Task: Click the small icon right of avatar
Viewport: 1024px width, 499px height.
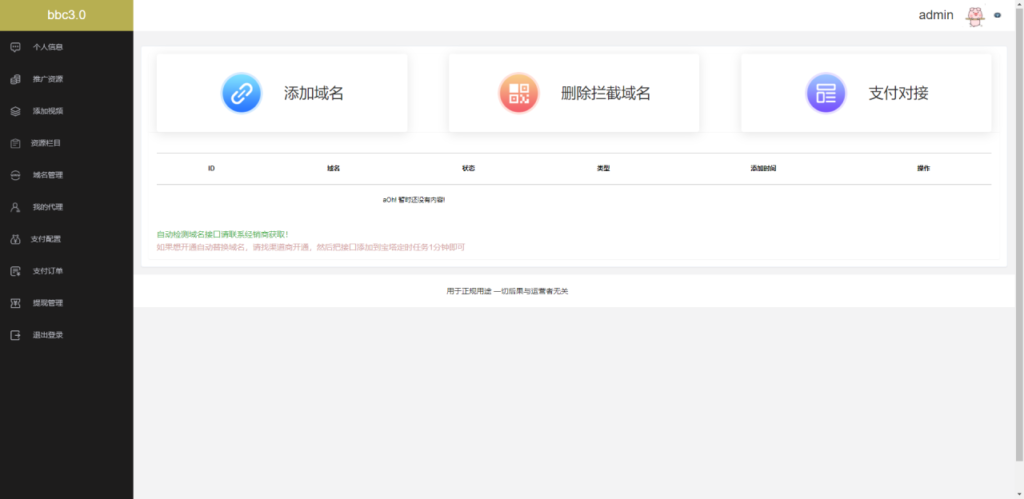Action: tap(997, 15)
